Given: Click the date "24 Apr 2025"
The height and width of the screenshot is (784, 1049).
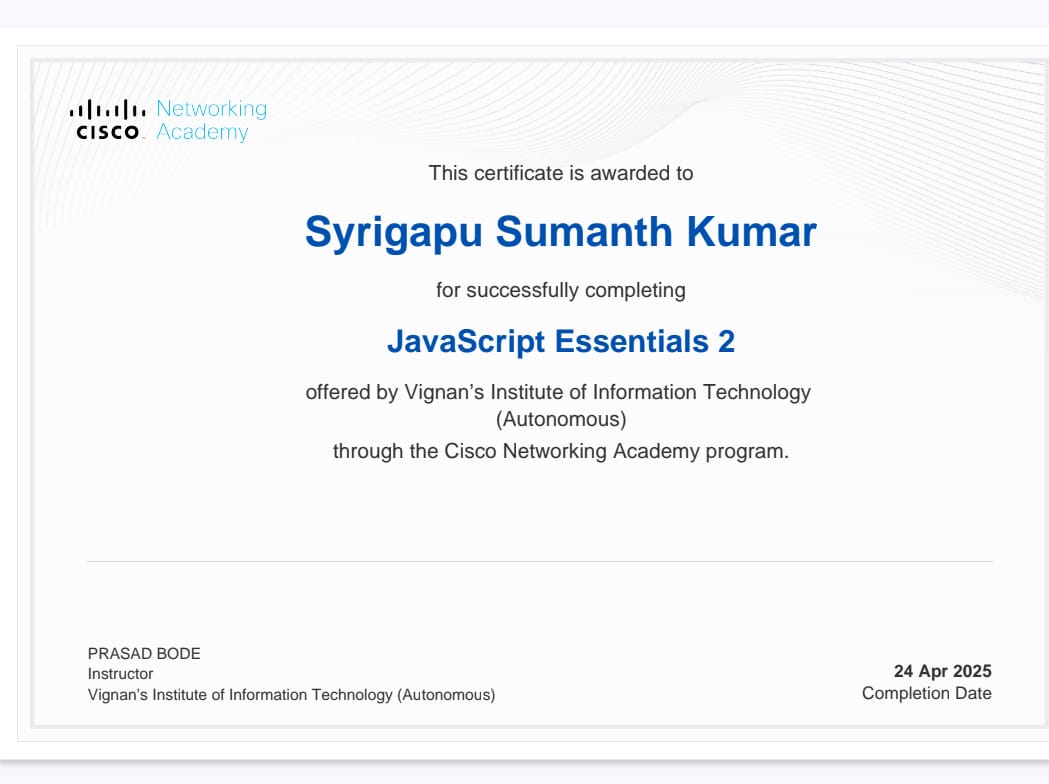Looking at the screenshot, I should pyautogui.click(x=943, y=671).
